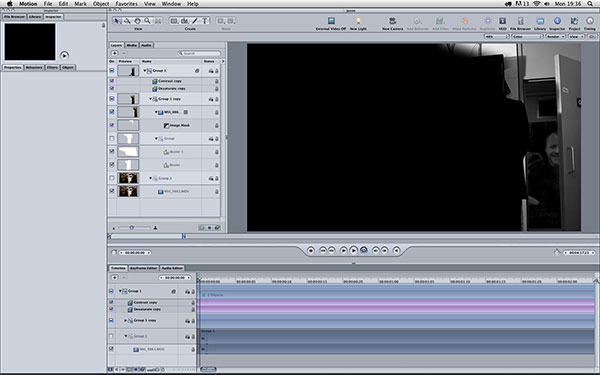Select the Pan hand tool
Screen dimensions: 600x375
(x=137, y=21)
